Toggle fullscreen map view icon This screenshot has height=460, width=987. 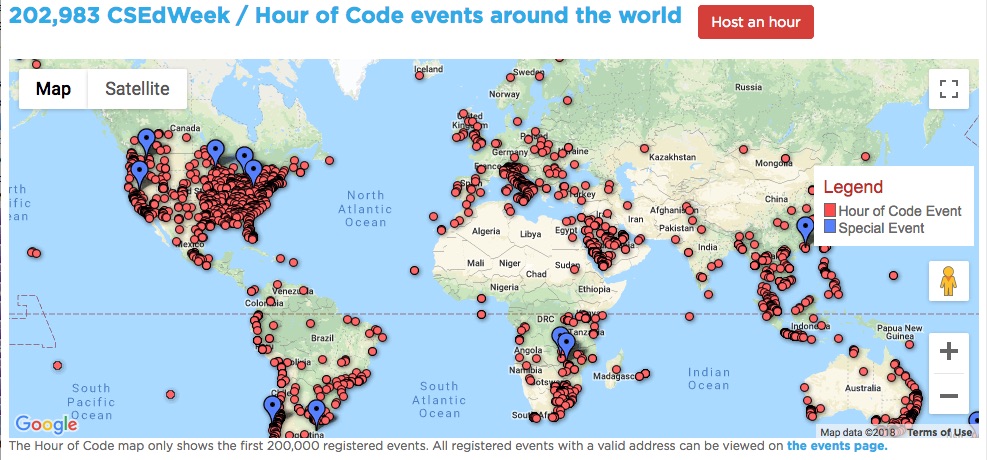pos(949,89)
